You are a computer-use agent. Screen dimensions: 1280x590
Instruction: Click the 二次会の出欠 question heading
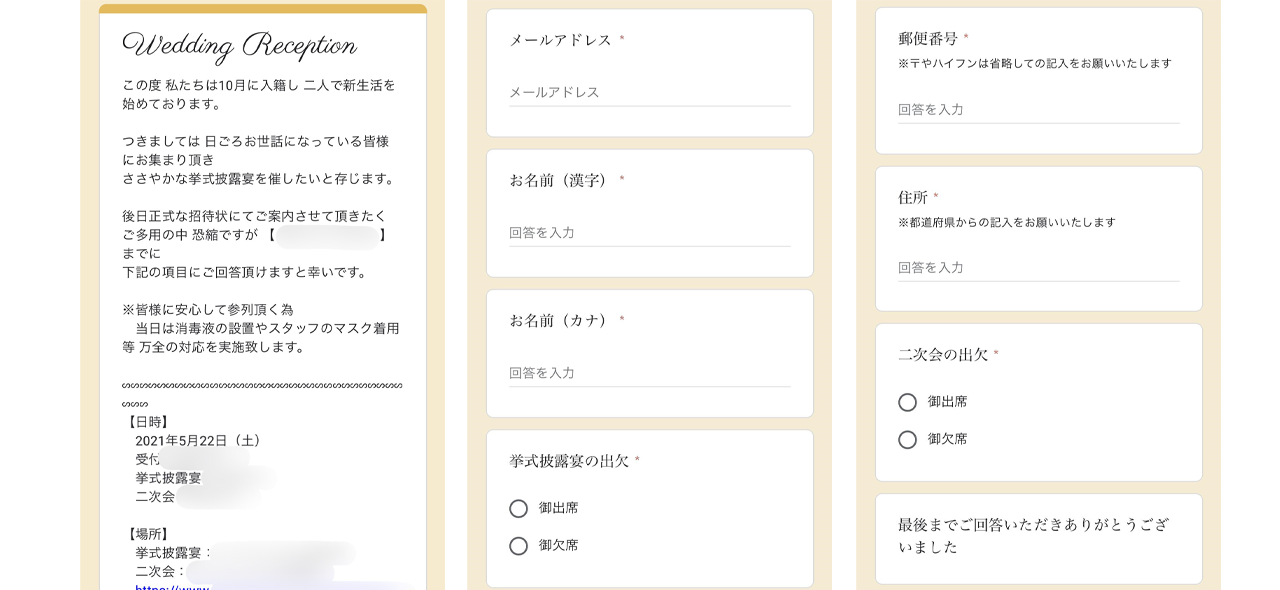pos(943,355)
